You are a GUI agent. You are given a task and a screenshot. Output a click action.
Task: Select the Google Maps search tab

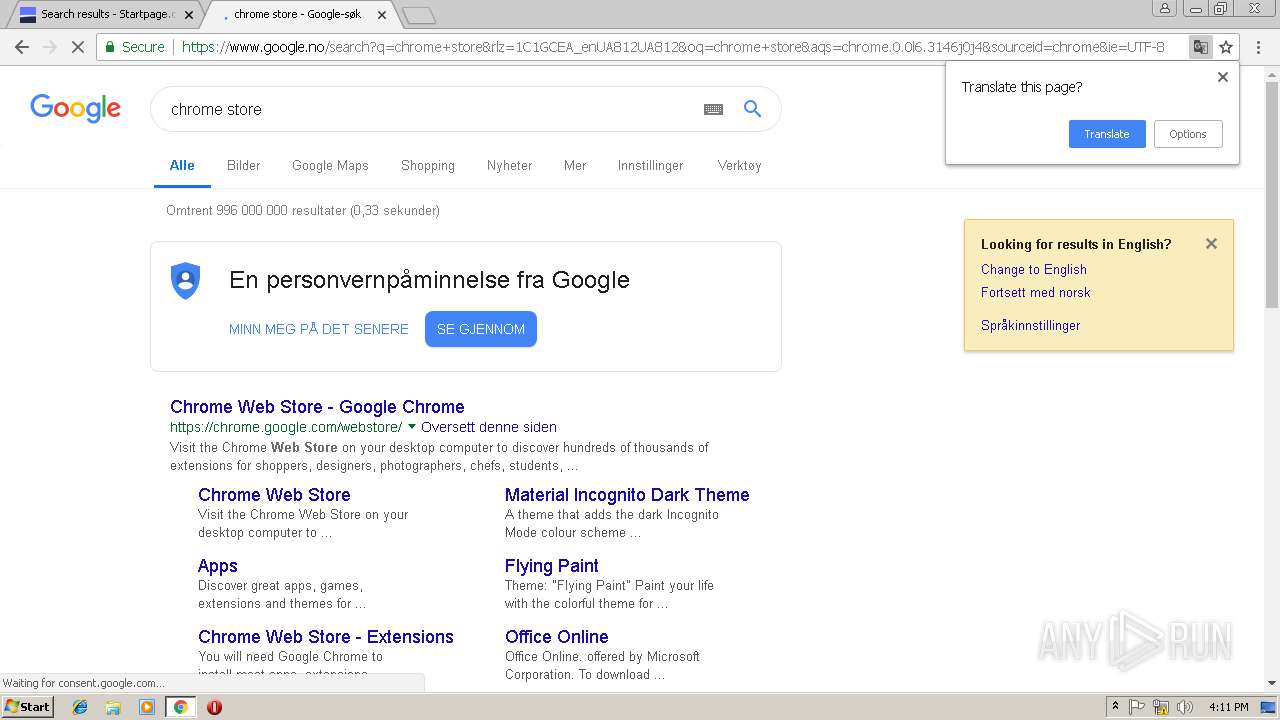pos(330,166)
